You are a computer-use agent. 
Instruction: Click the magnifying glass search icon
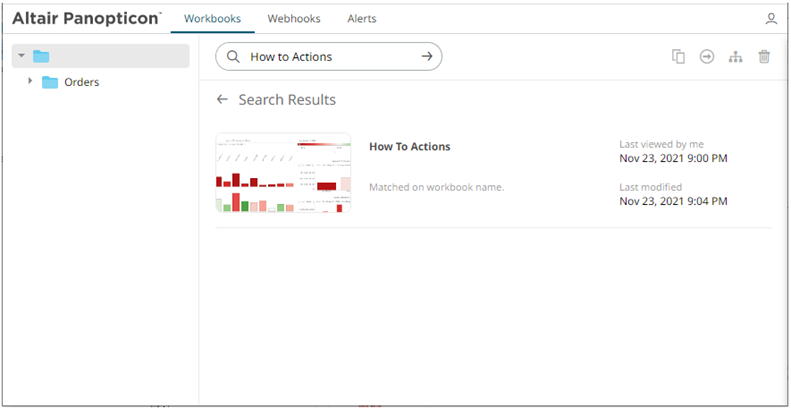point(233,57)
